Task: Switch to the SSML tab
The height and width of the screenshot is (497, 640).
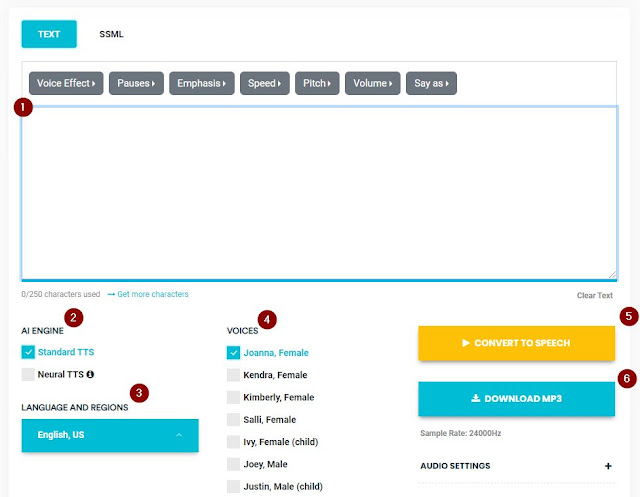Action: pos(111,34)
